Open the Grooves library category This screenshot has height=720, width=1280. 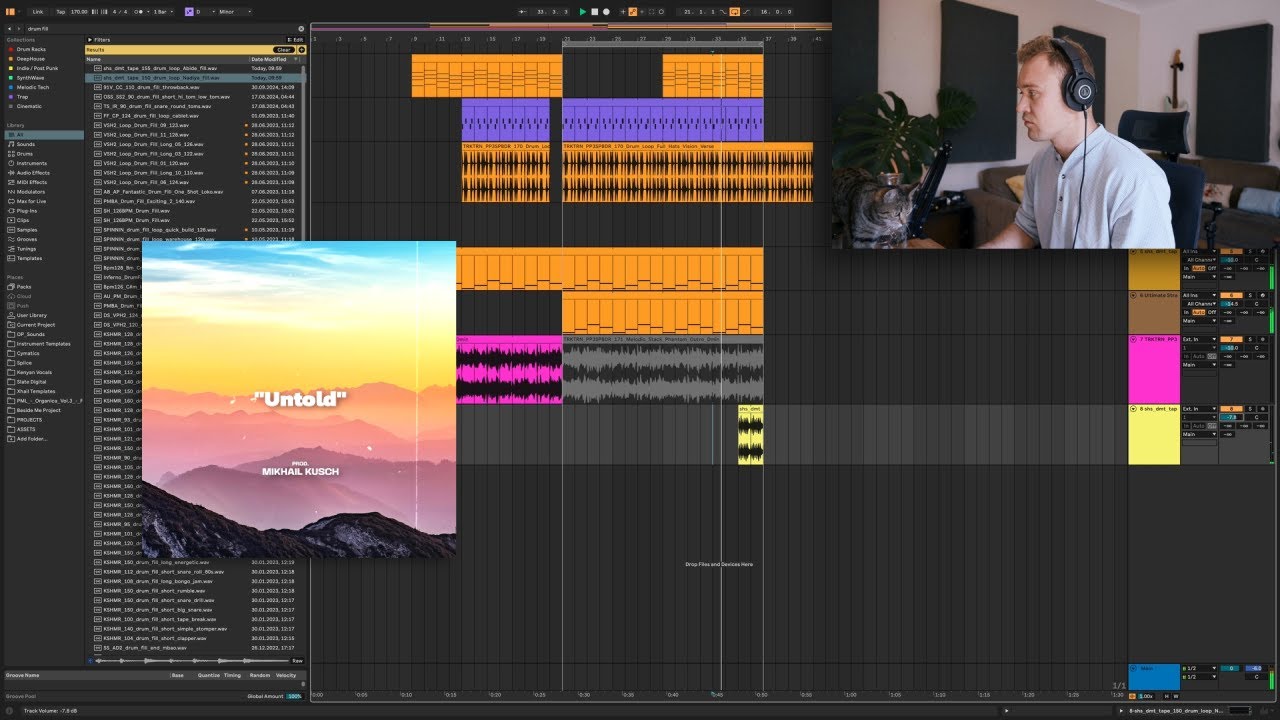pyautogui.click(x=27, y=239)
